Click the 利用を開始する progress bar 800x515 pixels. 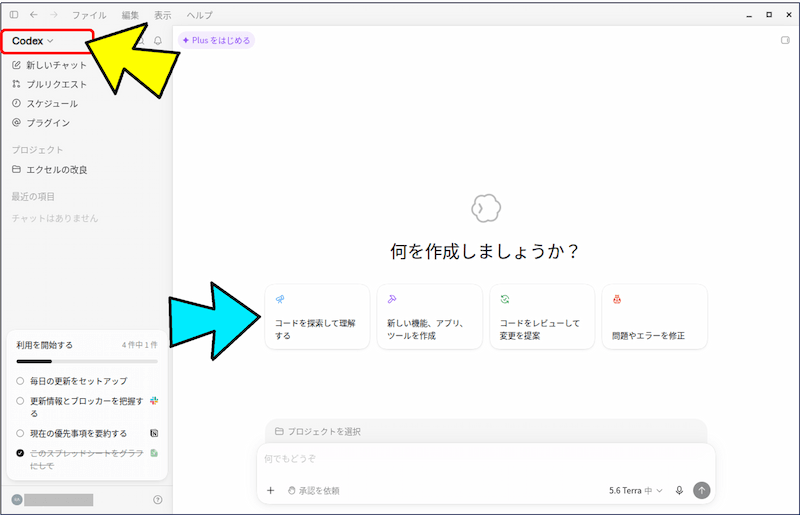pyautogui.click(x=87, y=361)
